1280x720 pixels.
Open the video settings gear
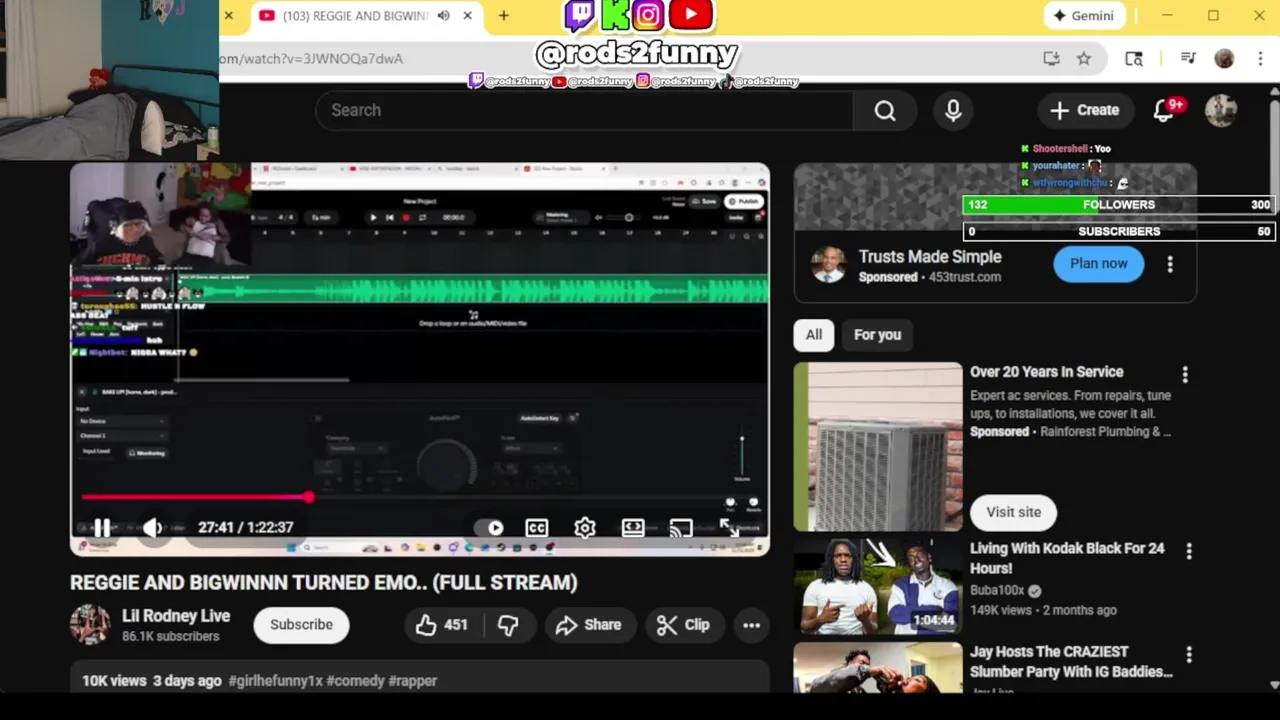pyautogui.click(x=585, y=528)
